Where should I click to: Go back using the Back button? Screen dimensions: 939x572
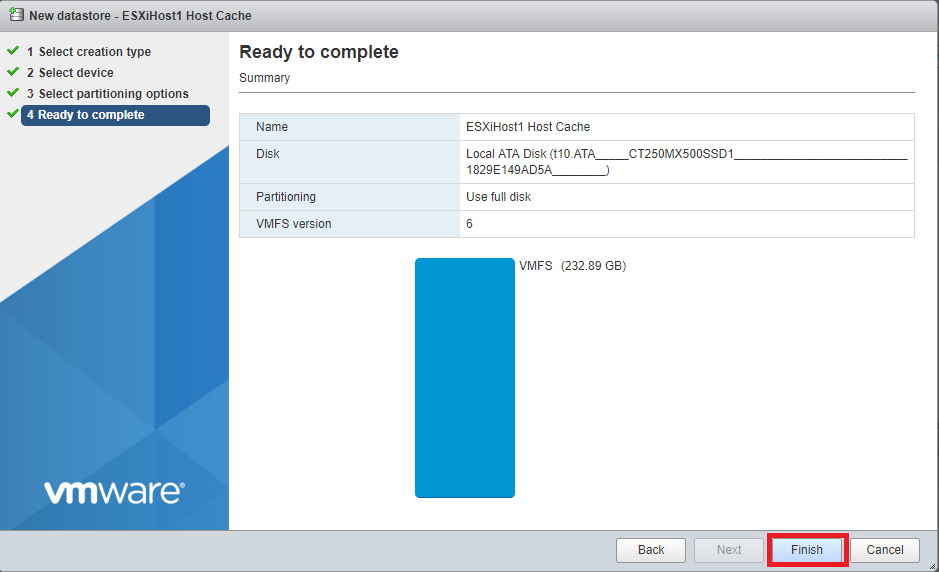pos(651,550)
